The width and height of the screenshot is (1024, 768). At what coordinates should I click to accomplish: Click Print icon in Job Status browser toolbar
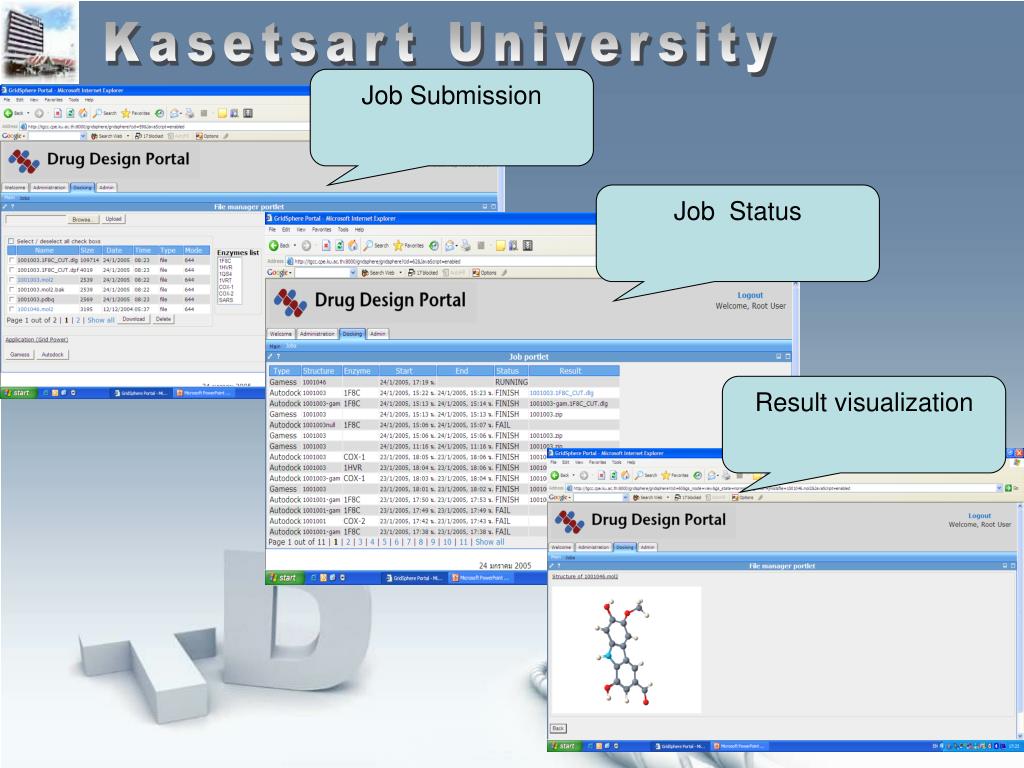click(466, 246)
